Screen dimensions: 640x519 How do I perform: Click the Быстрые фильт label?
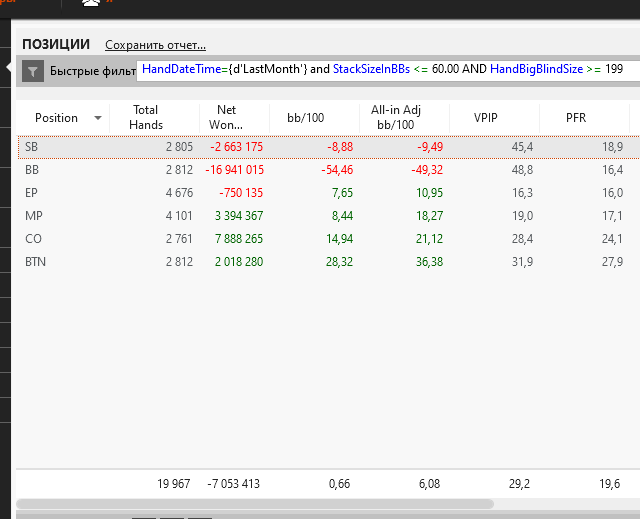coord(93,71)
